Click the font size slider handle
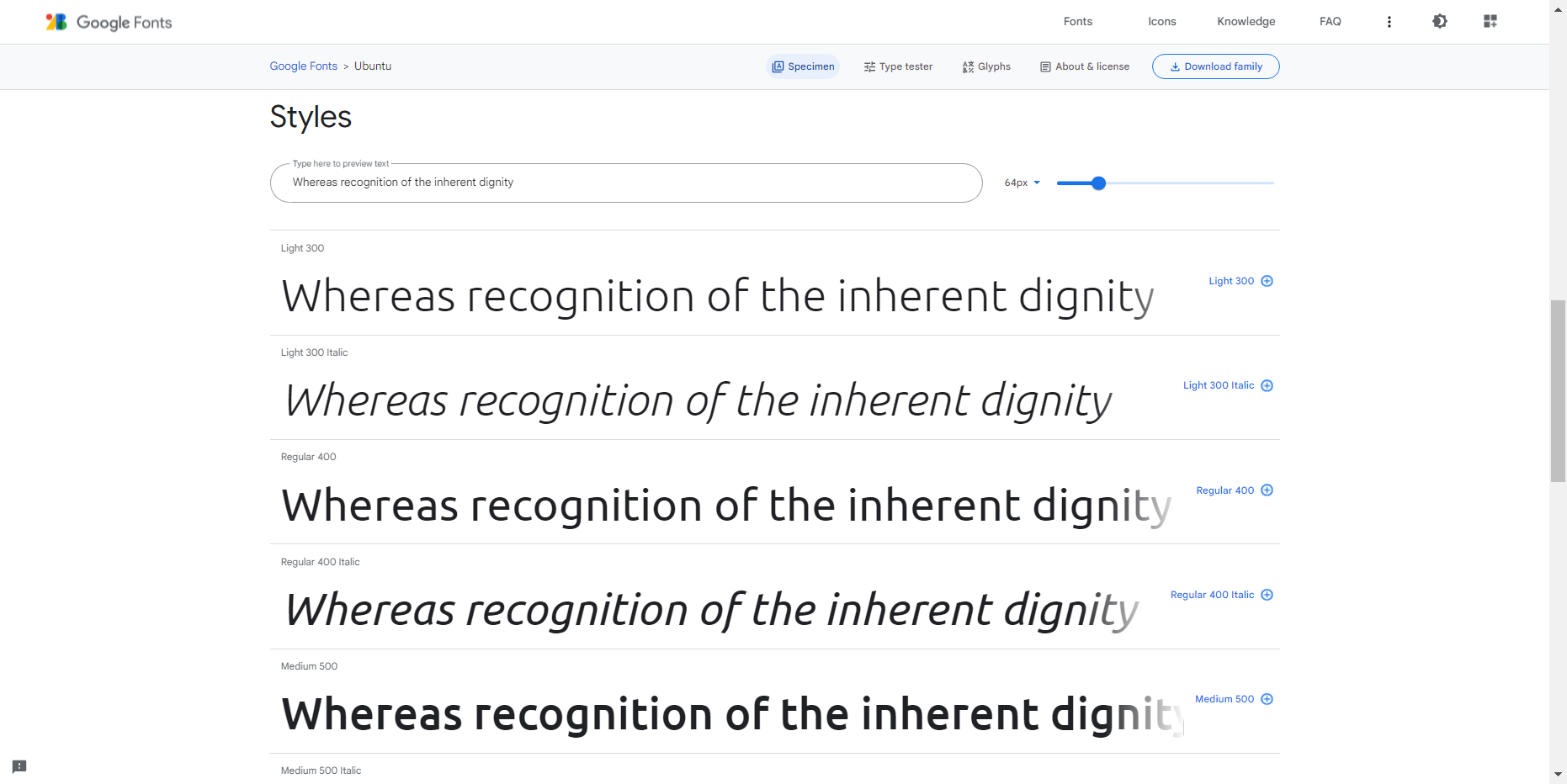Image resolution: width=1567 pixels, height=784 pixels. coord(1098,183)
